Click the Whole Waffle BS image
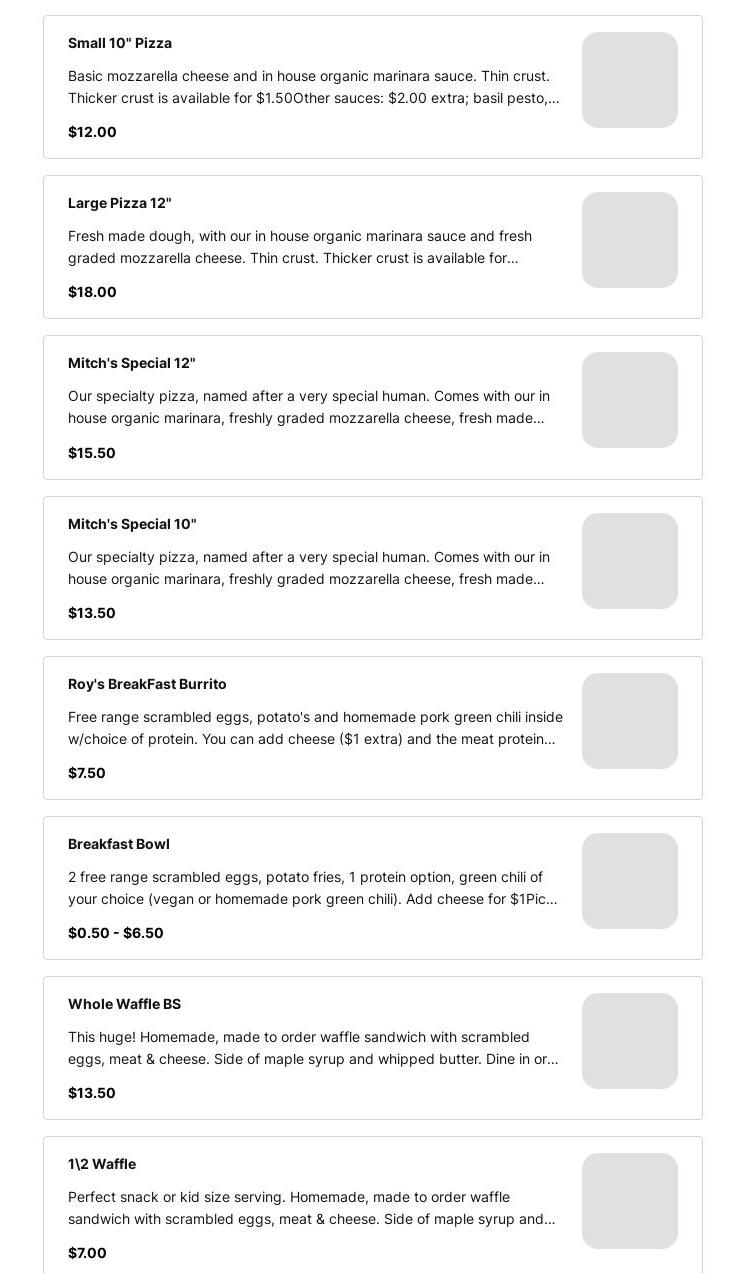 point(629,1041)
